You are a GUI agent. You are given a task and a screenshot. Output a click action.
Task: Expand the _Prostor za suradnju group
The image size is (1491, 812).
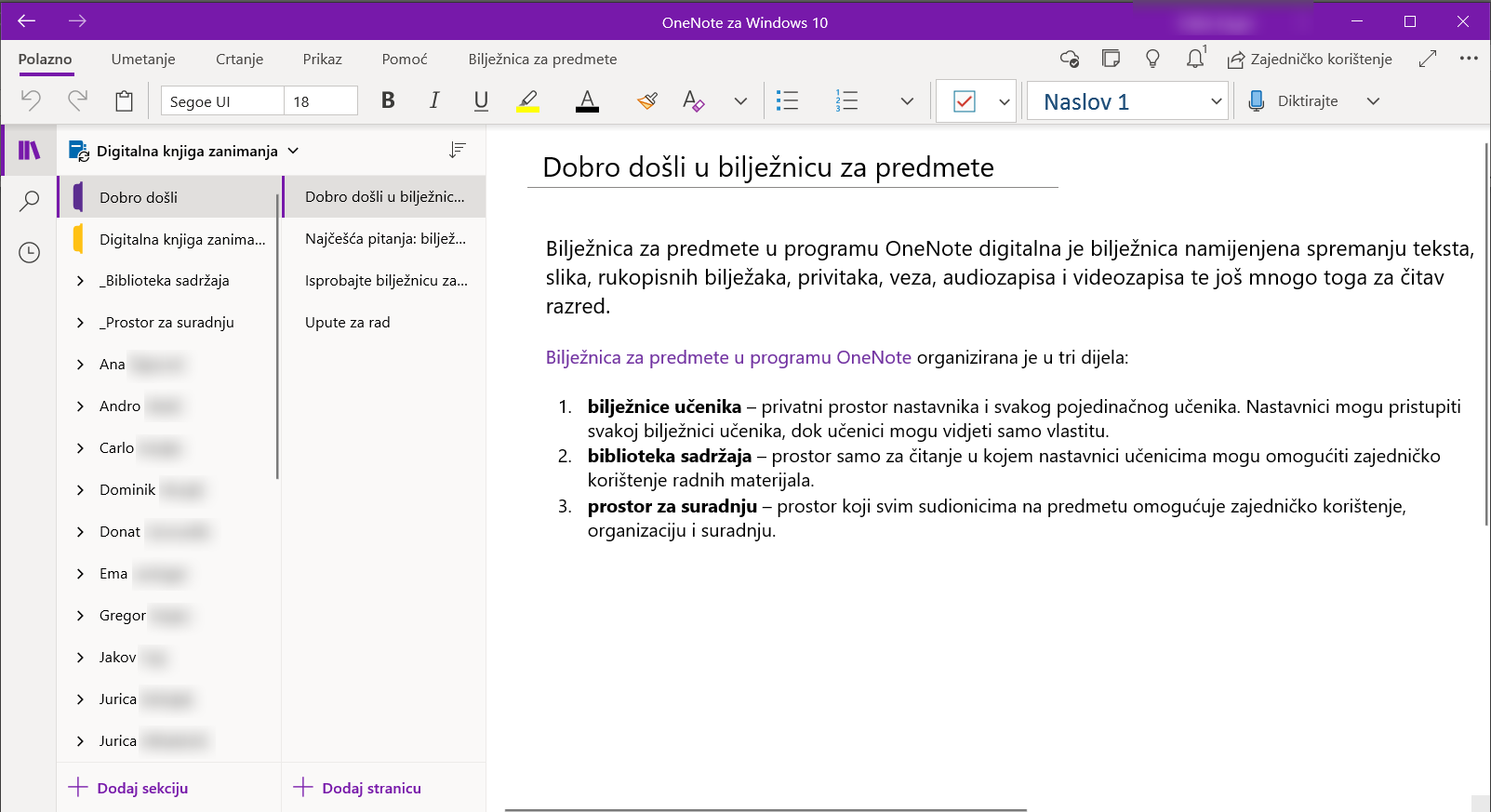pos(80,323)
